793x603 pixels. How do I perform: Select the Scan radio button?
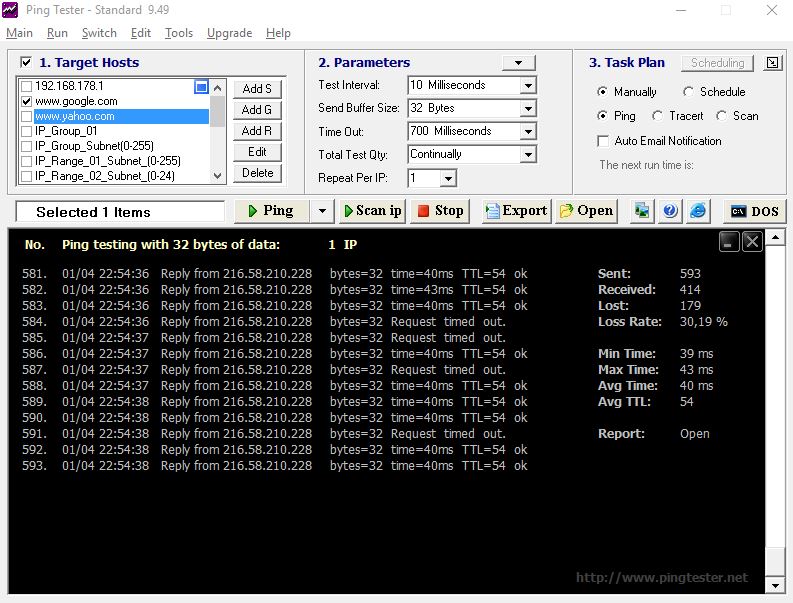[x=722, y=116]
